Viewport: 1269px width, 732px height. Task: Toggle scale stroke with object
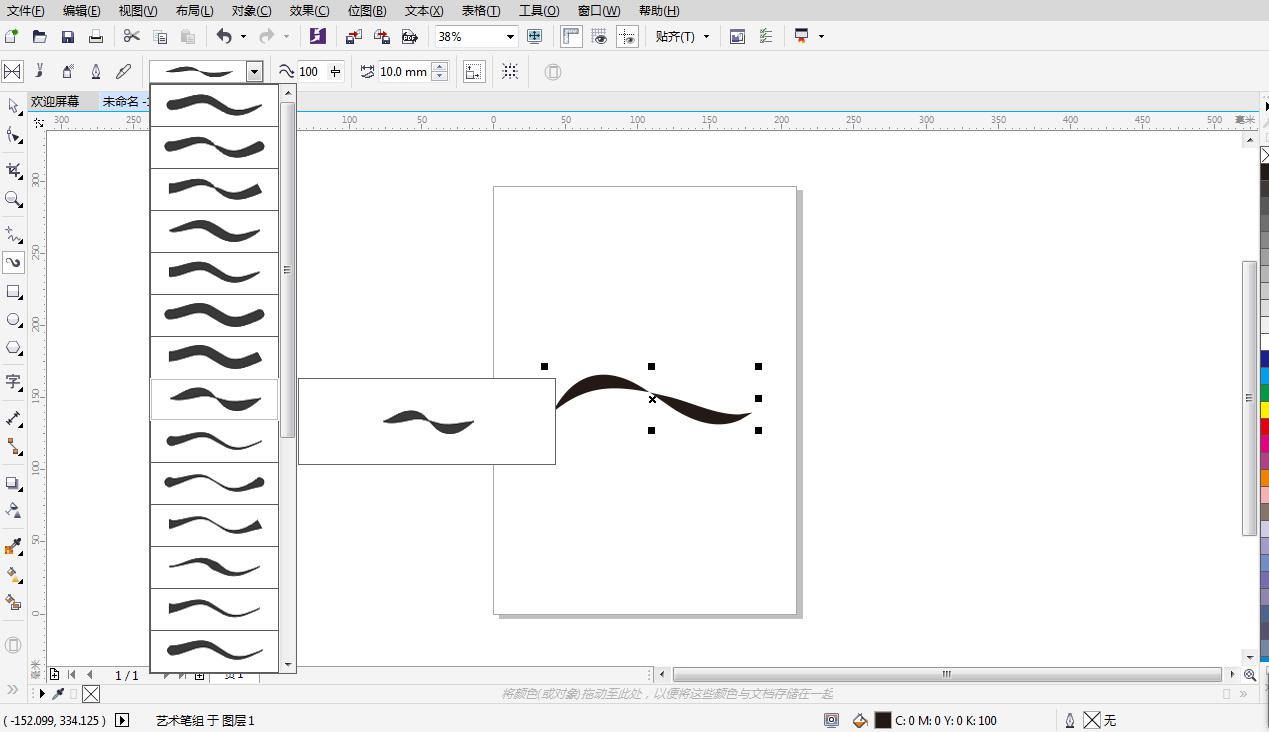coord(474,71)
